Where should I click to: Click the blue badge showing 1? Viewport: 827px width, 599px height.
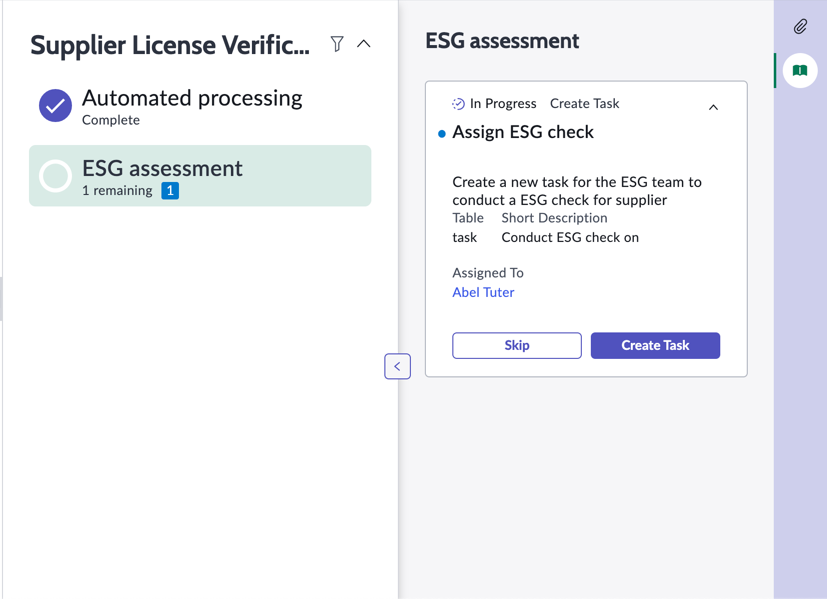click(x=170, y=190)
